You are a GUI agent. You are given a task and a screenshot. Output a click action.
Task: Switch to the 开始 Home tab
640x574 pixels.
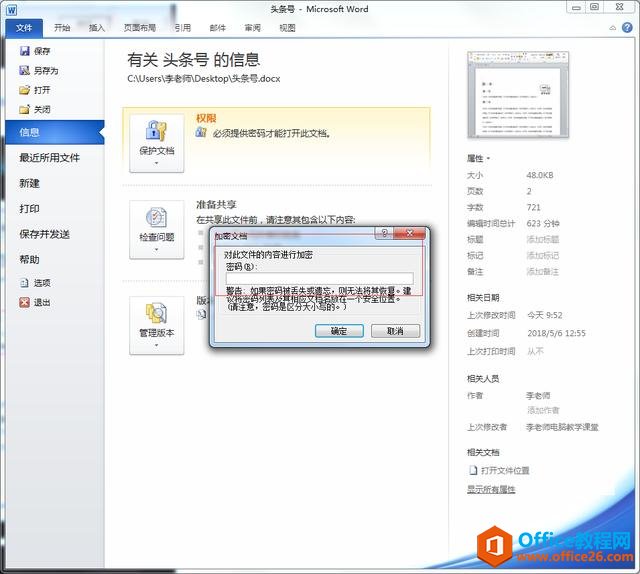62,28
